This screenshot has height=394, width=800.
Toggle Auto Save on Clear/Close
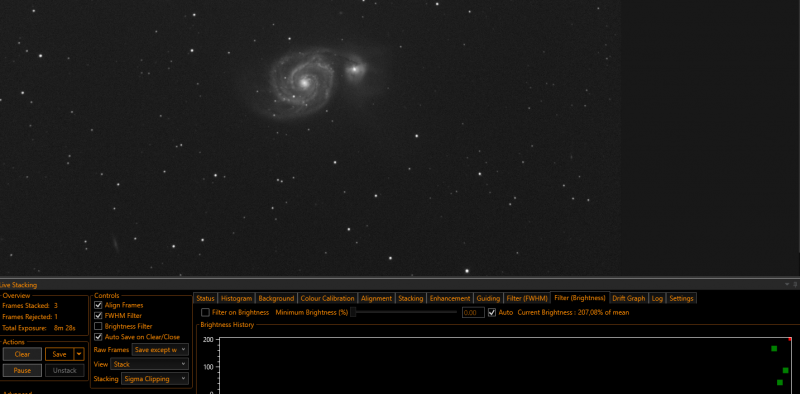[98, 337]
